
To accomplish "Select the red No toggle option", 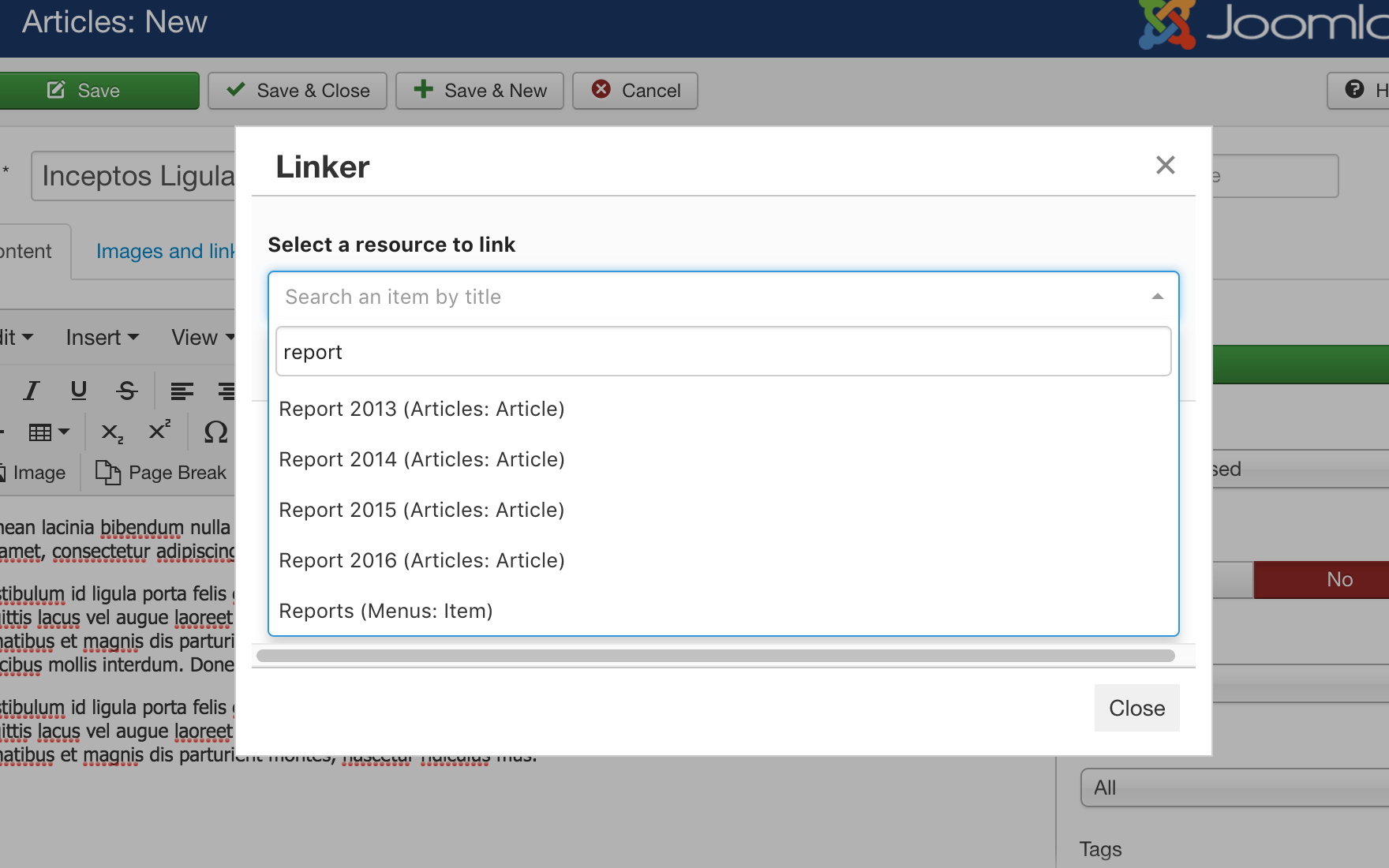I will [1338, 579].
